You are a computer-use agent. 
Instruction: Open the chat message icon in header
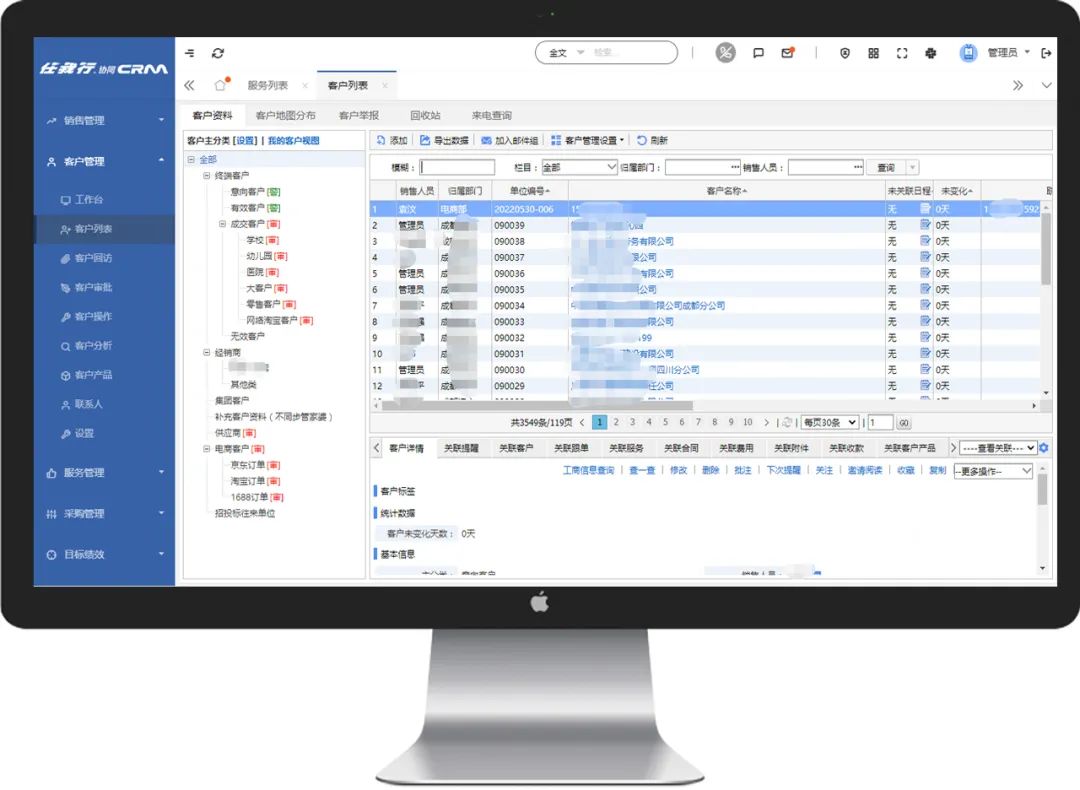pos(758,54)
